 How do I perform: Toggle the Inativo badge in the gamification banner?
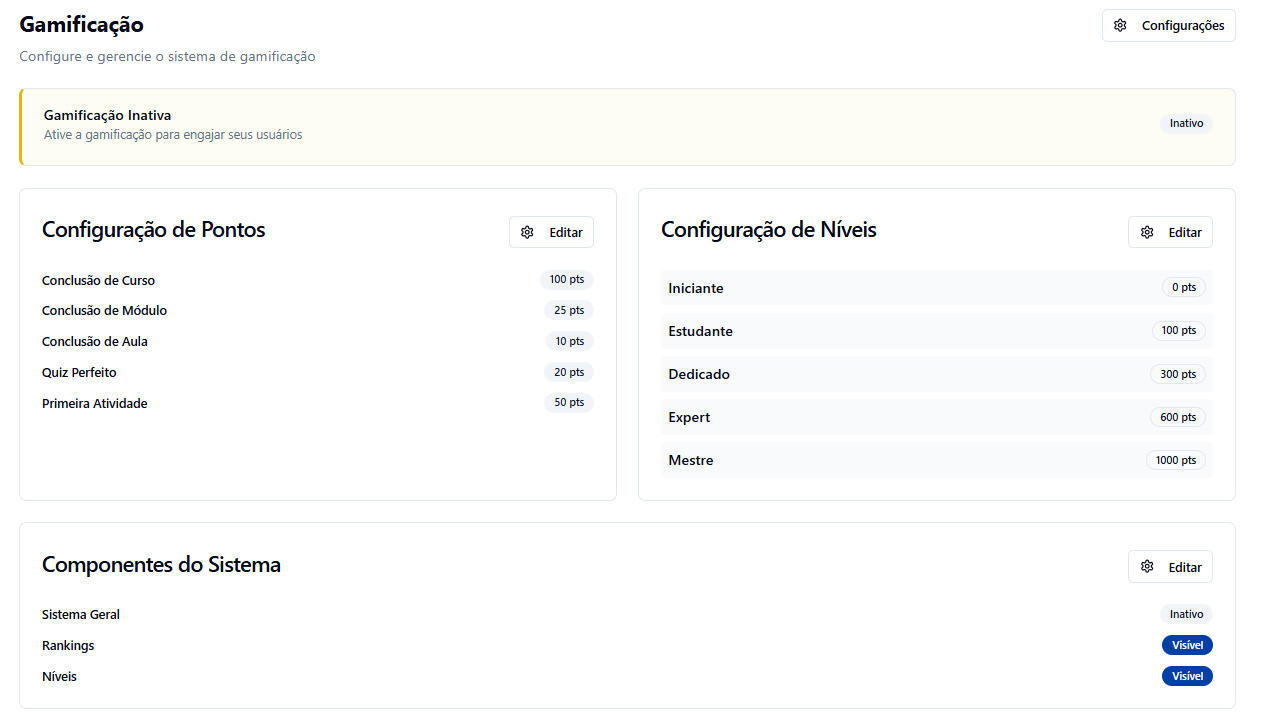pos(1186,124)
